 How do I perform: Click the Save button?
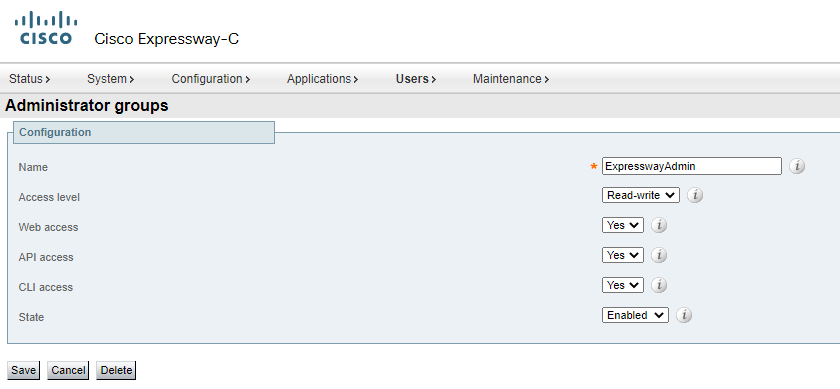pos(23,370)
